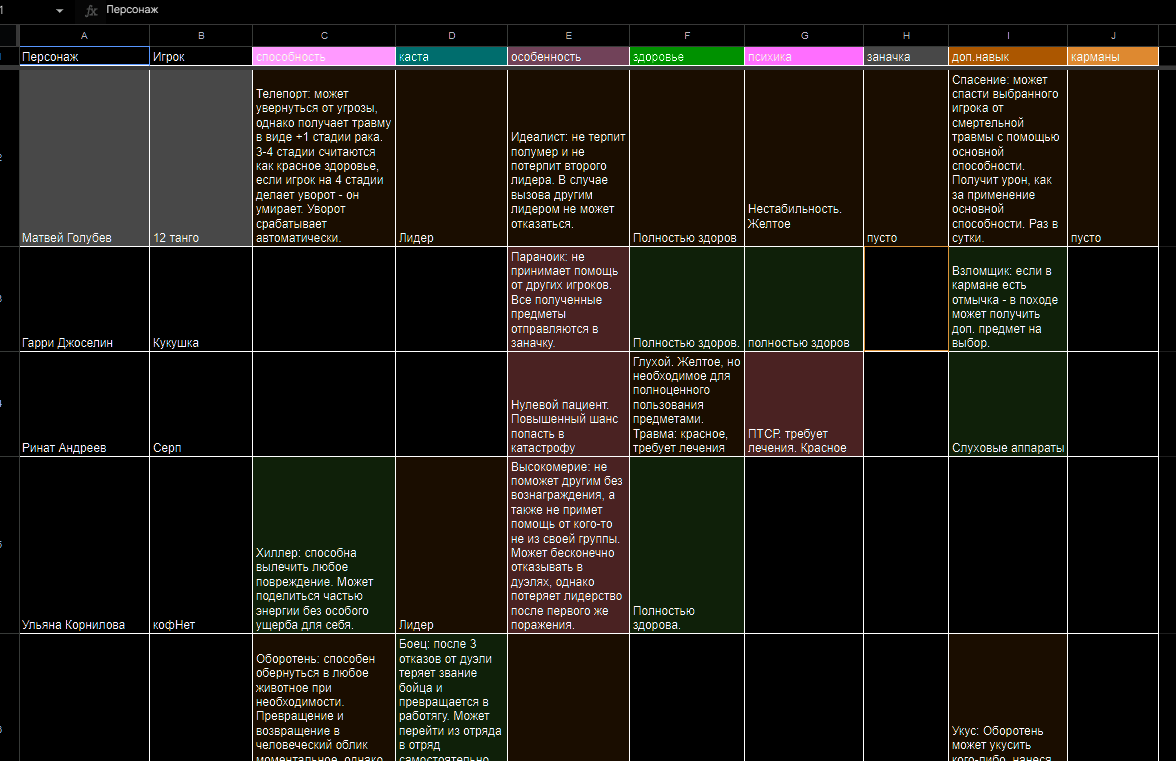Select the cell with Слуховые аппараты
The image size is (1176, 761).
pyautogui.click(x=1007, y=404)
